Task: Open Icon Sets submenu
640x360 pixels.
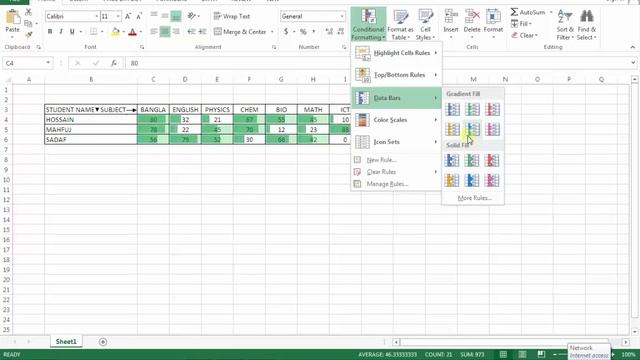Action: 396,142
